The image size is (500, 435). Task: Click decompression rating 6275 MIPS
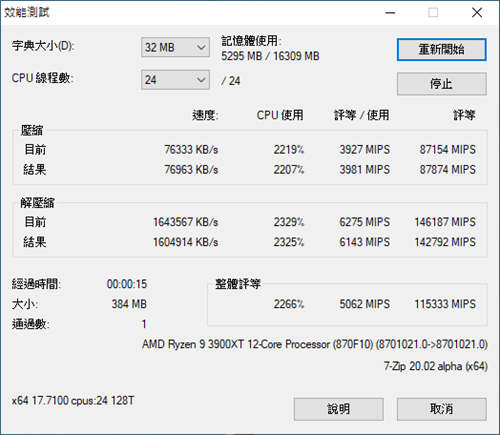(365, 222)
